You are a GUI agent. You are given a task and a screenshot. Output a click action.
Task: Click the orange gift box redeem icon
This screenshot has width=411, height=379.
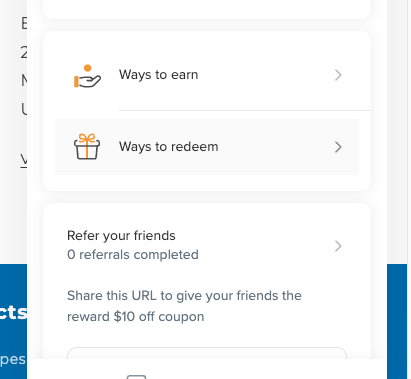point(87,147)
